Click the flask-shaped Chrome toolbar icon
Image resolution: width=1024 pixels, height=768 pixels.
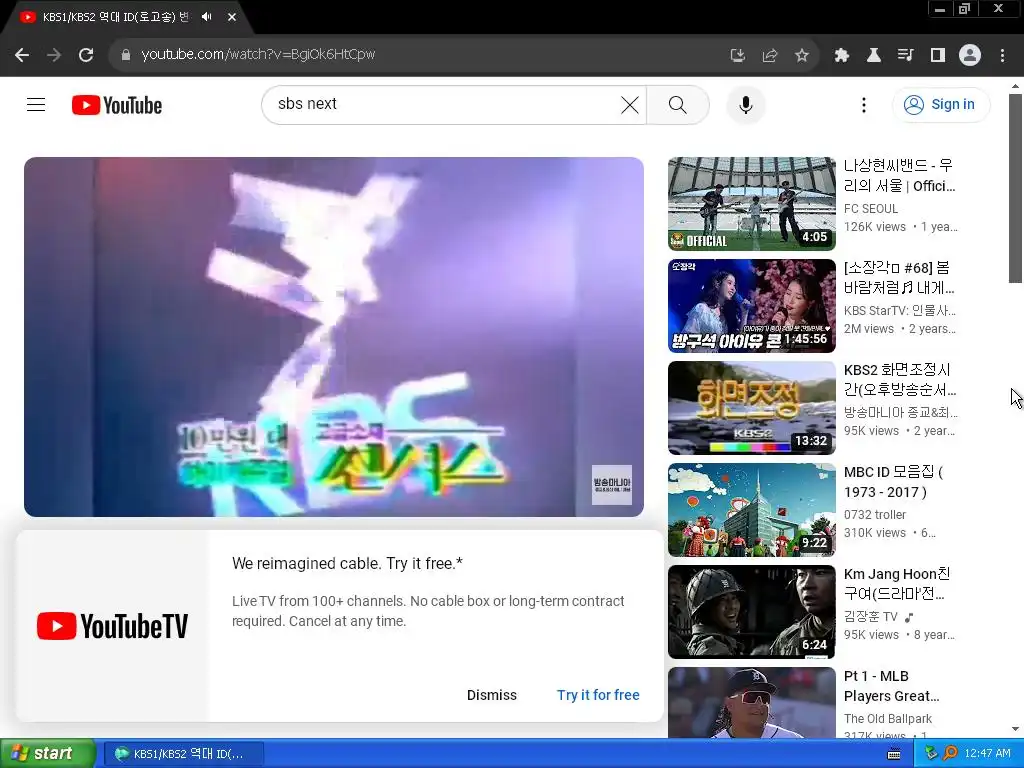[x=873, y=55]
